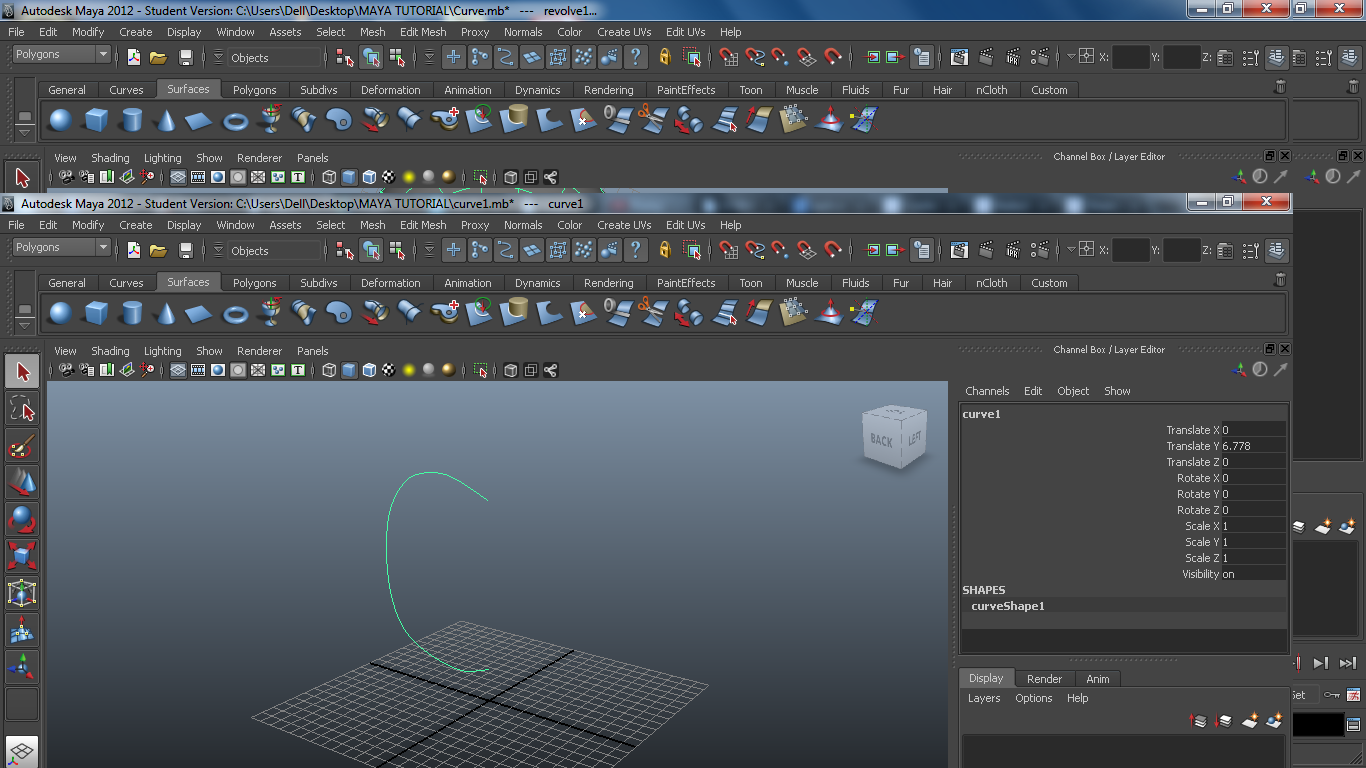Click New Scene icon in front window
This screenshot has width=1366, height=768.
pyautogui.click(x=133, y=250)
